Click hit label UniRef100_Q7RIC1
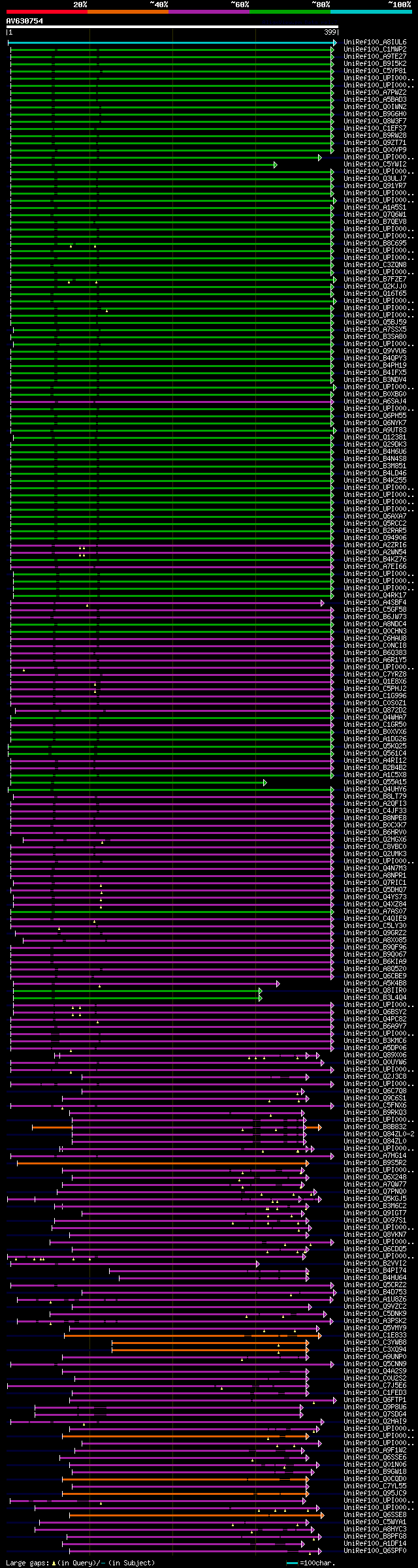This screenshot has height=1568, width=418. tap(375, 882)
